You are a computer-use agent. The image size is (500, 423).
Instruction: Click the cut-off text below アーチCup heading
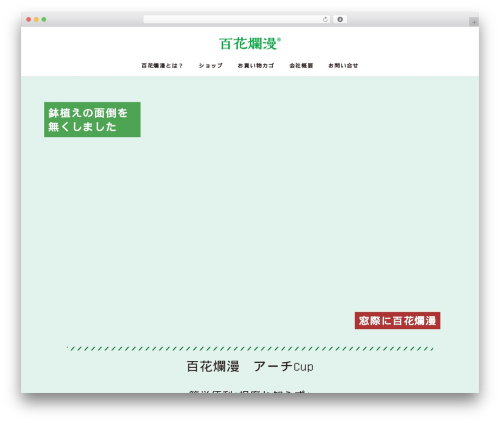pyautogui.click(x=249, y=391)
